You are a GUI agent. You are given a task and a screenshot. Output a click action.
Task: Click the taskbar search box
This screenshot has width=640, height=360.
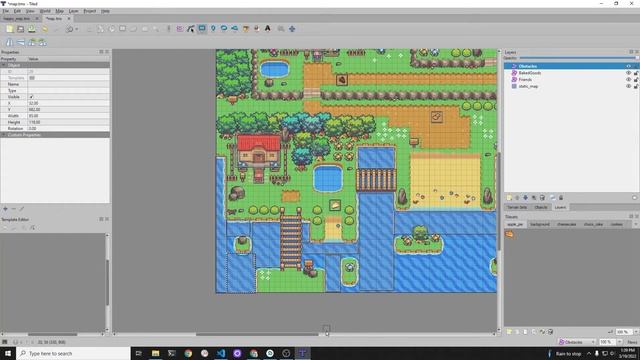click(73, 353)
